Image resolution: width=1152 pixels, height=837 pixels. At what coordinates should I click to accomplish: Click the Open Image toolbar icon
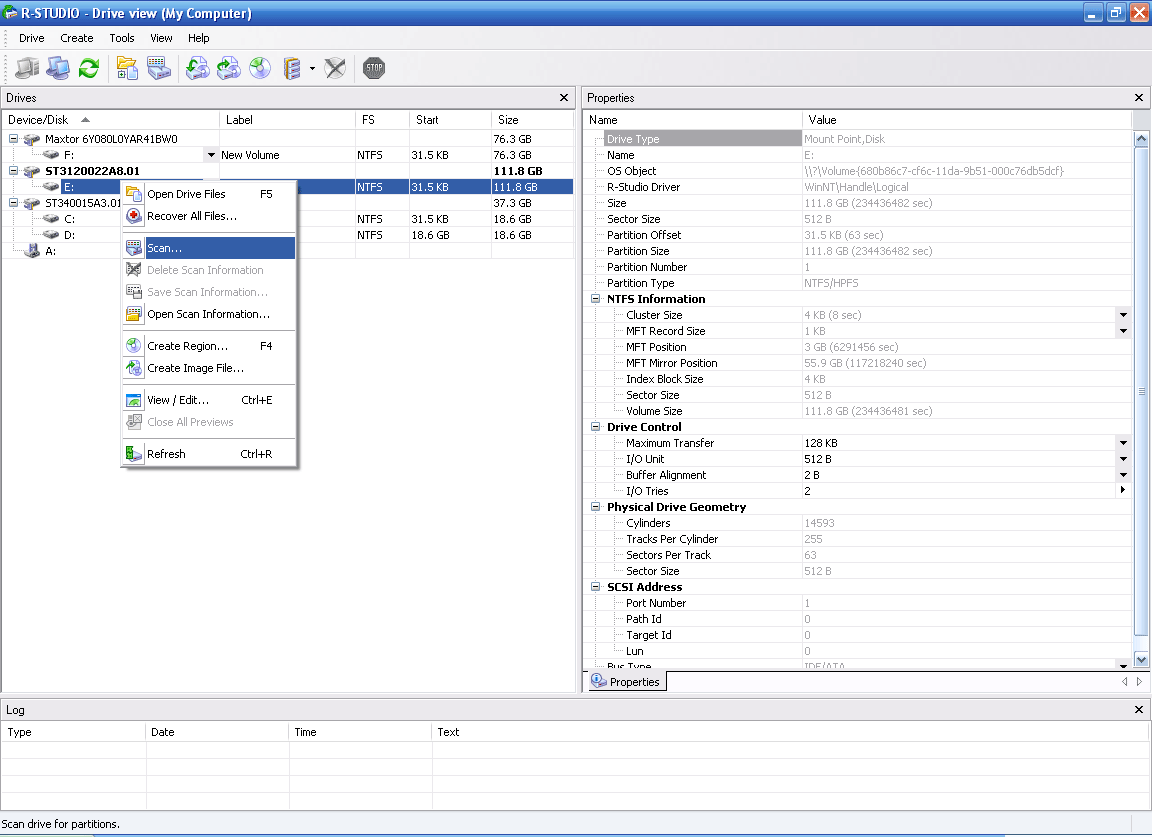pos(197,68)
